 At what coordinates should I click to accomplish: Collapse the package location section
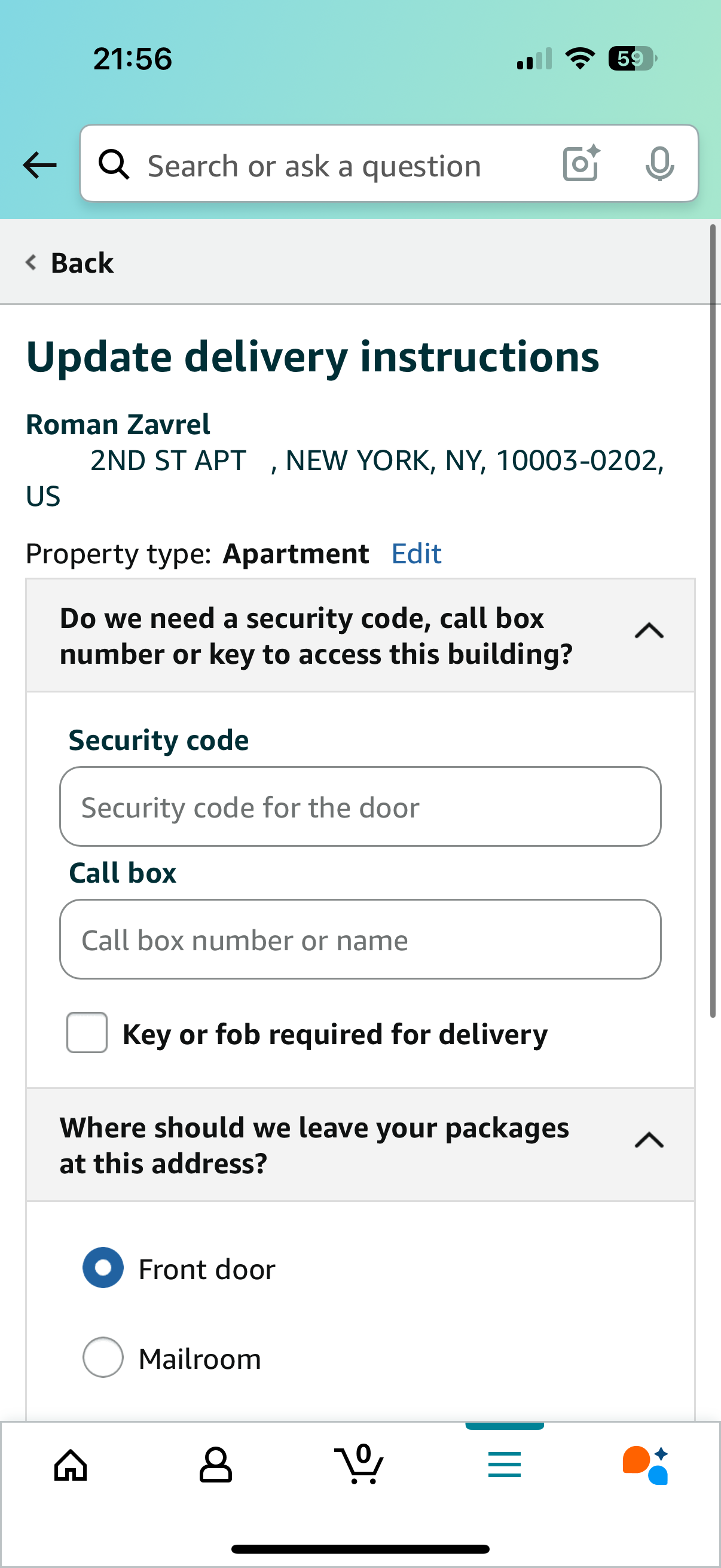(649, 1140)
